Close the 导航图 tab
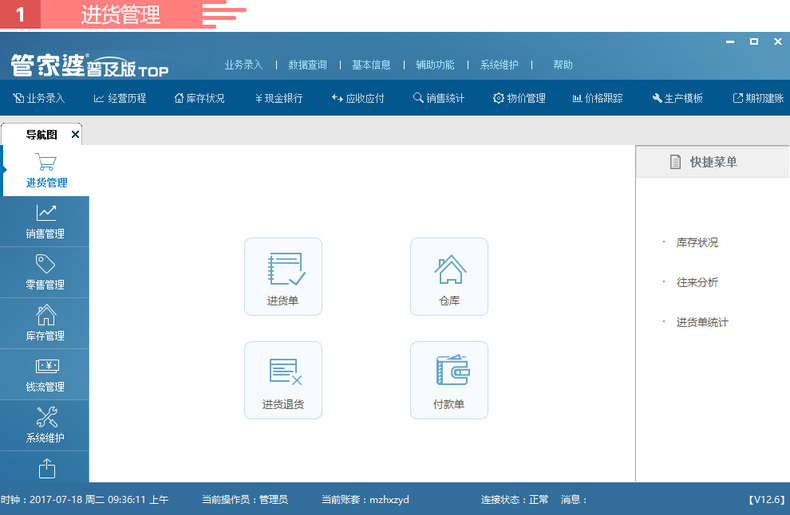The image size is (790, 515). (x=75, y=135)
